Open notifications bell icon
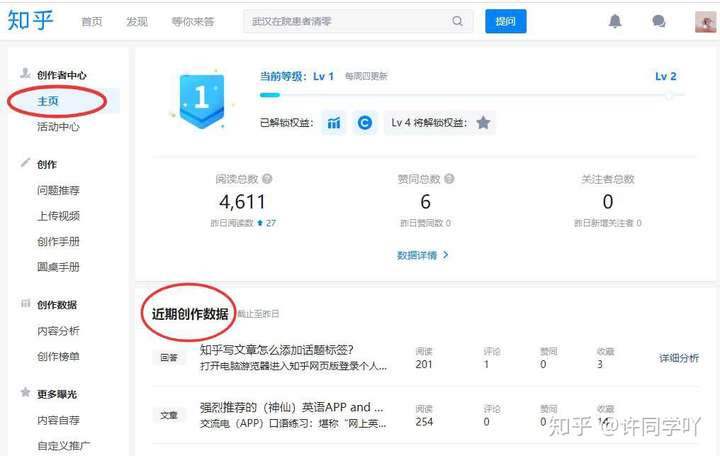This screenshot has height=456, width=720. point(615,21)
